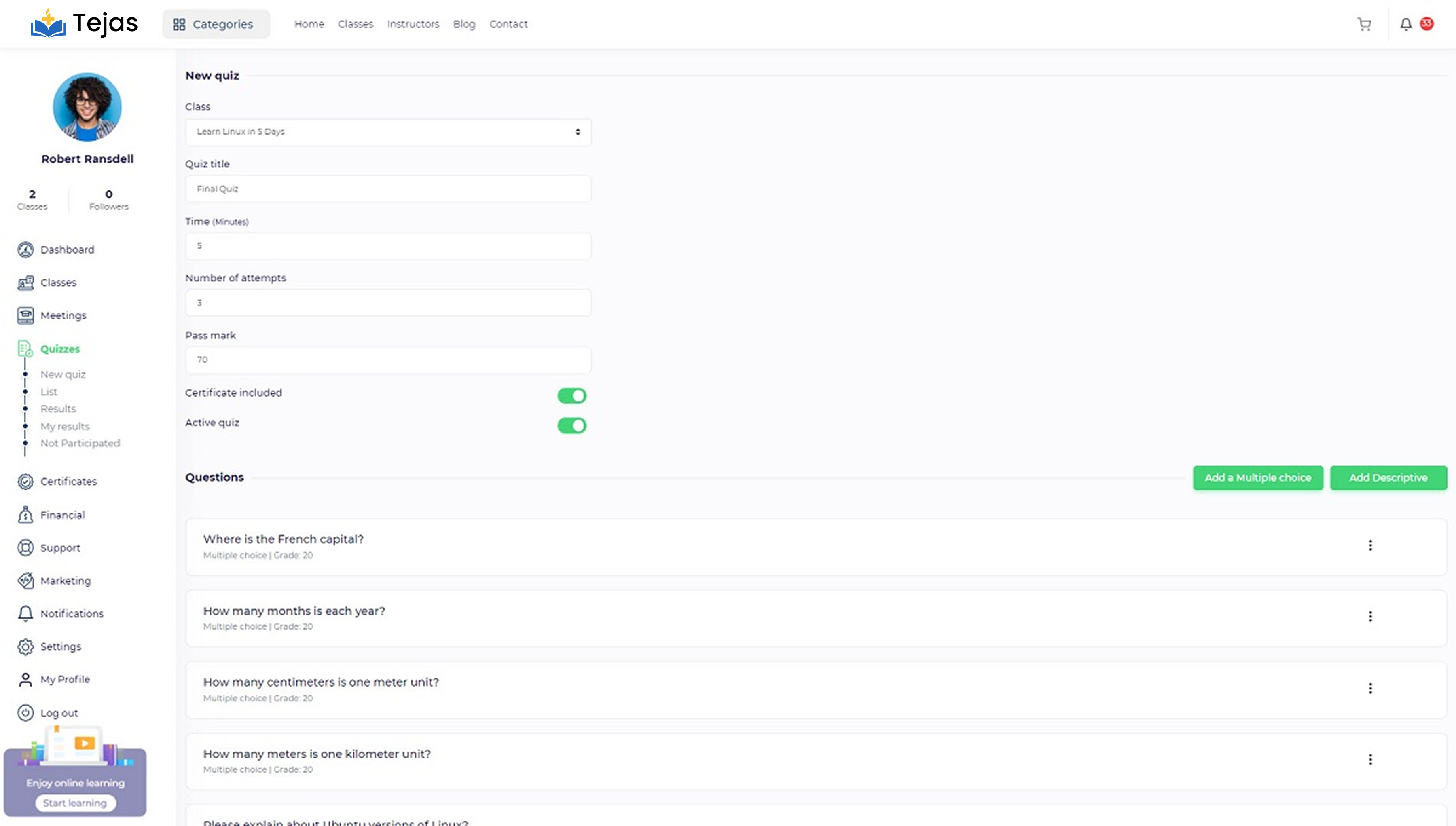Viewport: 1456px width, 826px height.
Task: Open Marketing section in sidebar
Action: click(65, 580)
